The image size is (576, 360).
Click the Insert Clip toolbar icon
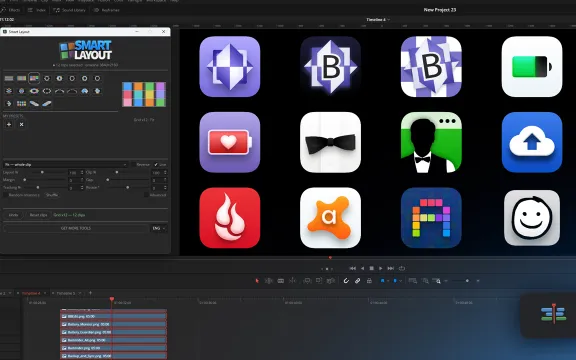click(x=307, y=281)
